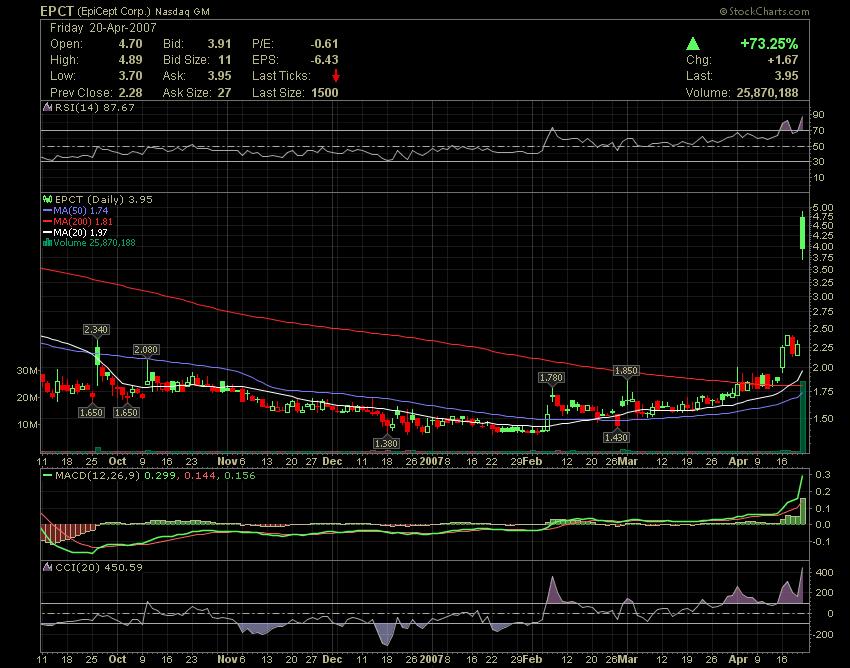The width and height of the screenshot is (850, 668).
Task: Click the green up triangle beside +73.25%
Action: click(x=692, y=43)
